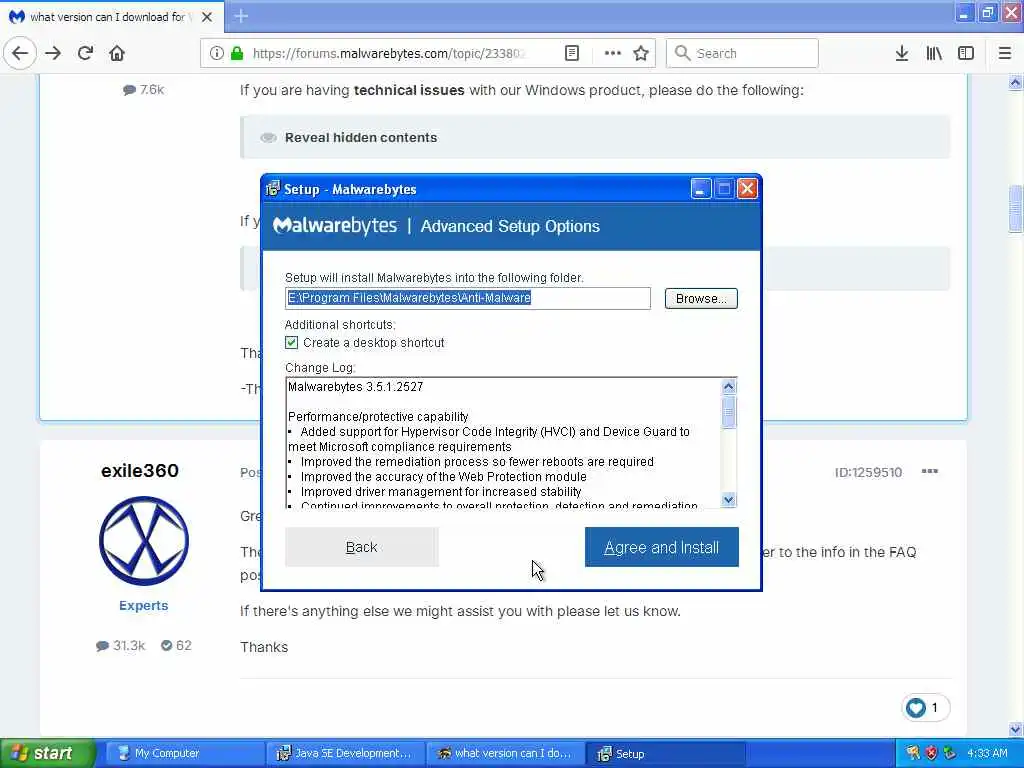Expand Reveal hidden contents spoiler

pos(360,138)
